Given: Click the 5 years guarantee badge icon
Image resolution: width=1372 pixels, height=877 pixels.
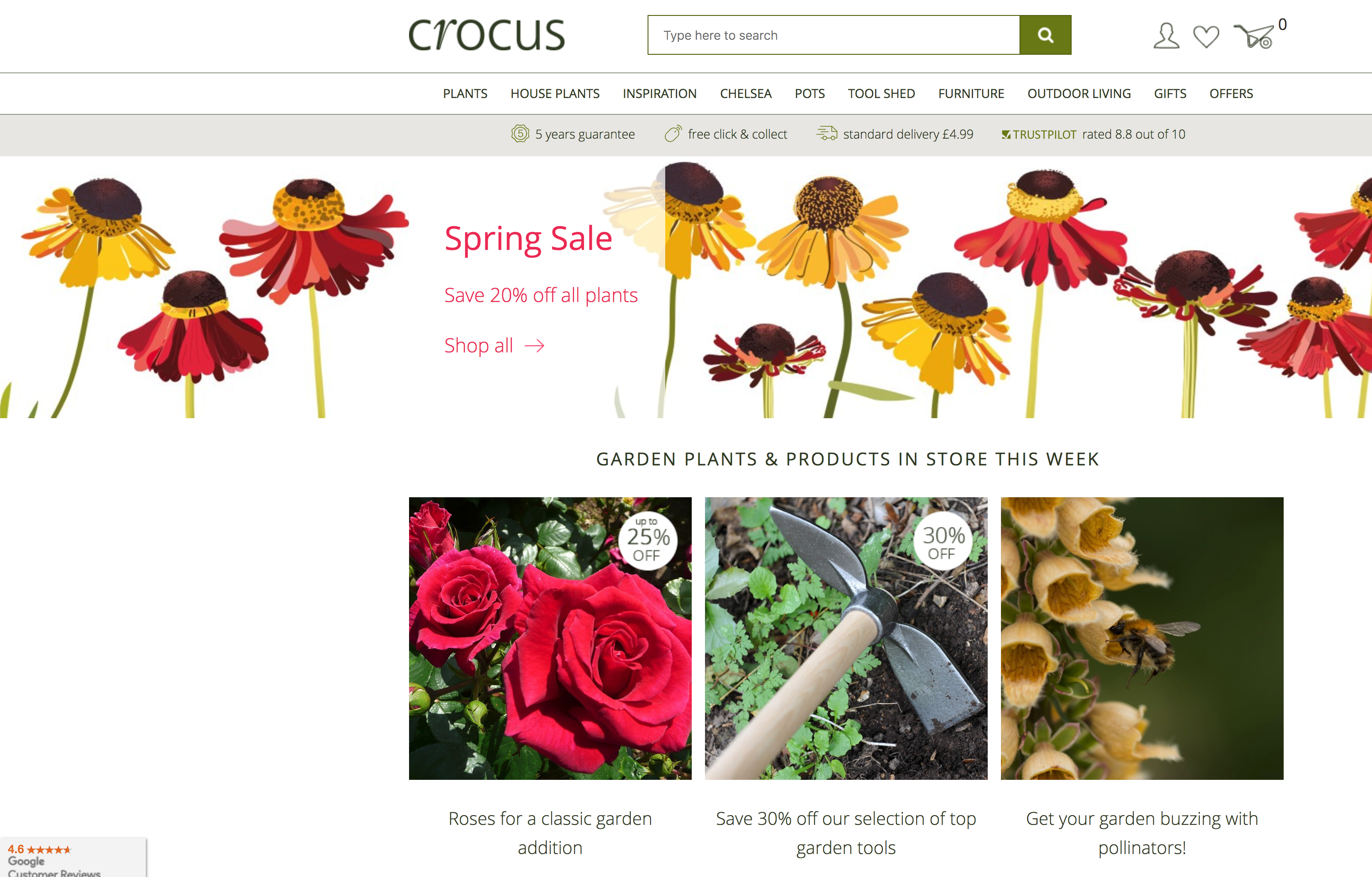Looking at the screenshot, I should point(519,134).
